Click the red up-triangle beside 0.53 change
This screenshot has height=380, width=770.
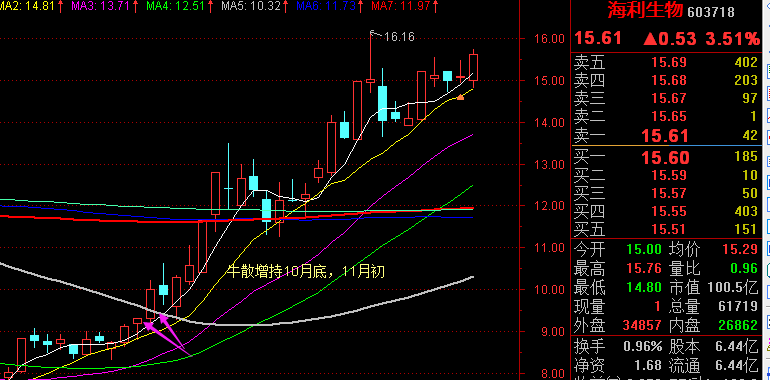click(x=650, y=38)
